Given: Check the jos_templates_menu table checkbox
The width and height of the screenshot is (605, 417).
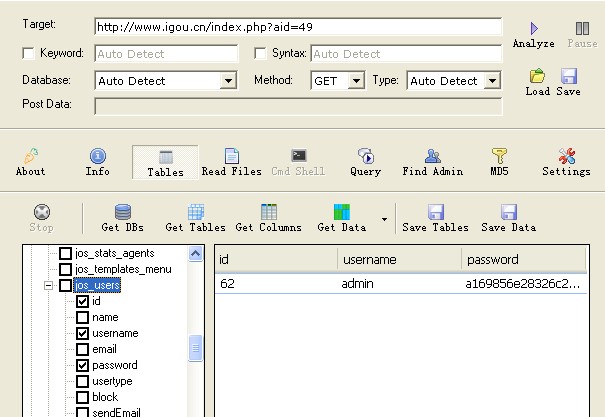Looking at the screenshot, I should [65, 269].
